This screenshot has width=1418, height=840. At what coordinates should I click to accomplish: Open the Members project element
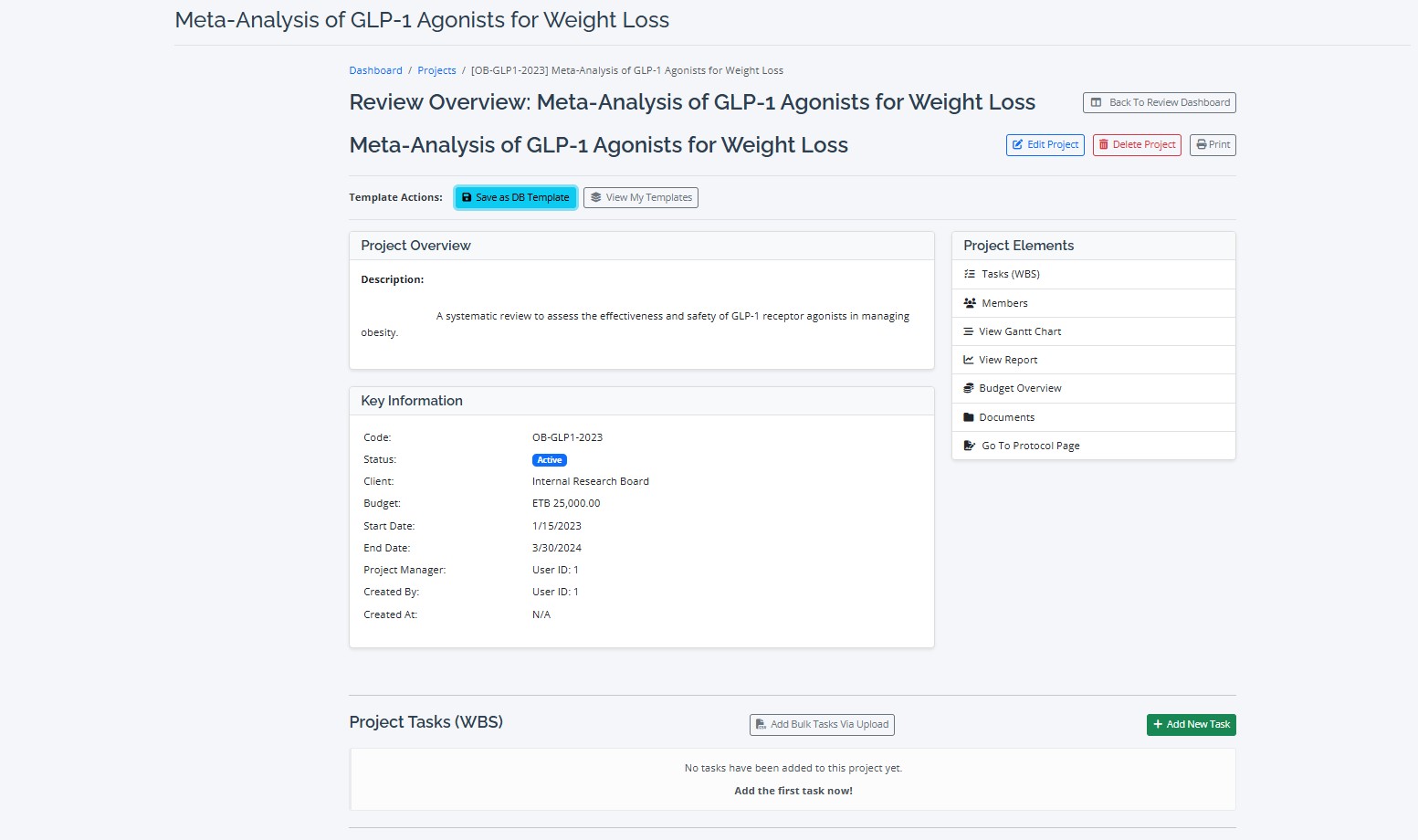pyautogui.click(x=1004, y=303)
